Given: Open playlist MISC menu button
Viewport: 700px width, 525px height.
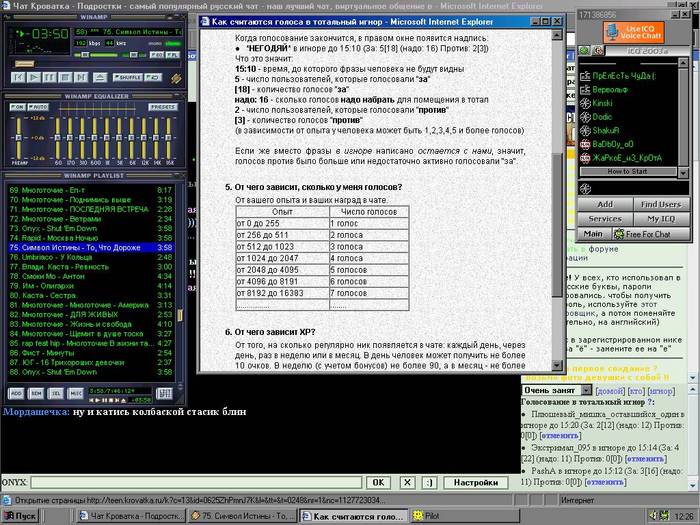Looking at the screenshot, I should 75,393.
